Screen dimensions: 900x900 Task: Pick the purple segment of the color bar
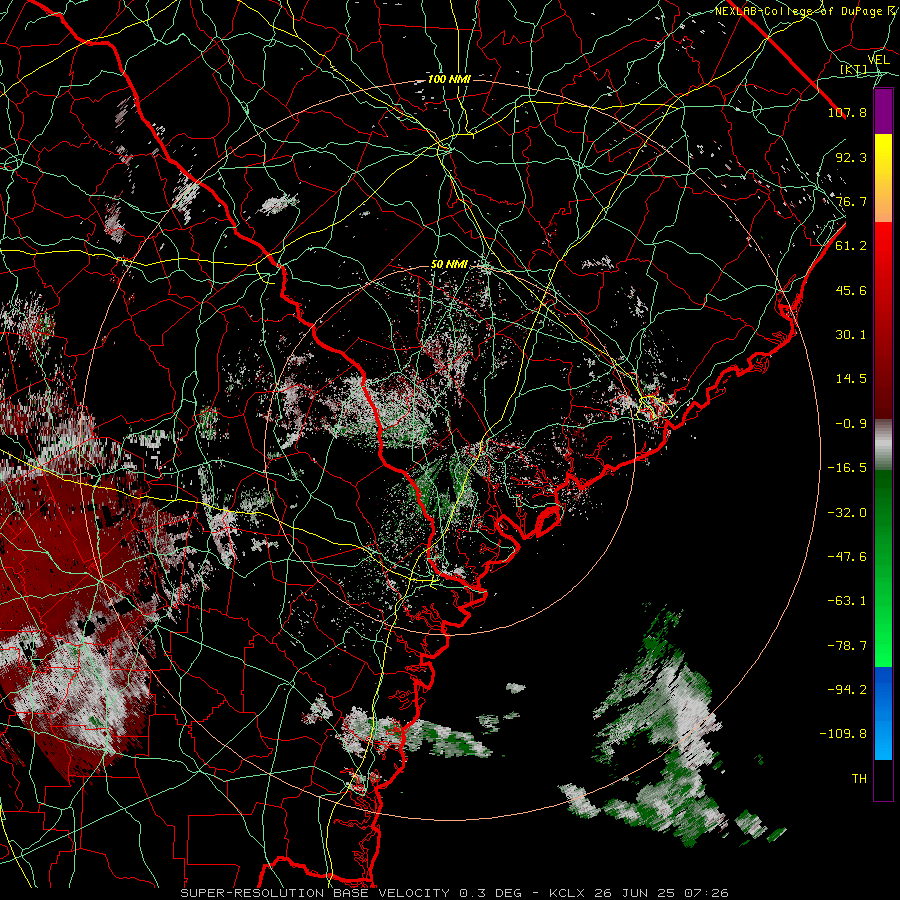883,112
